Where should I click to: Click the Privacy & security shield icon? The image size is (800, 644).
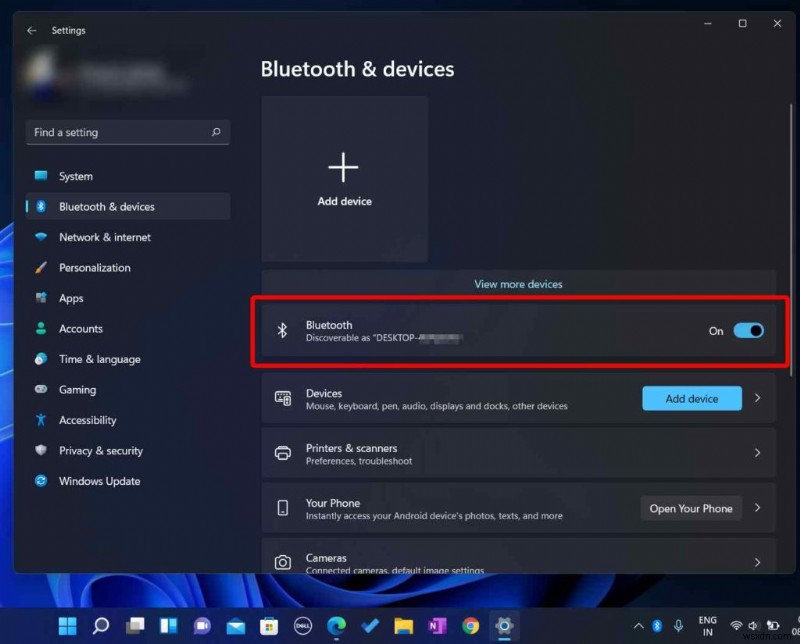[x=41, y=451]
